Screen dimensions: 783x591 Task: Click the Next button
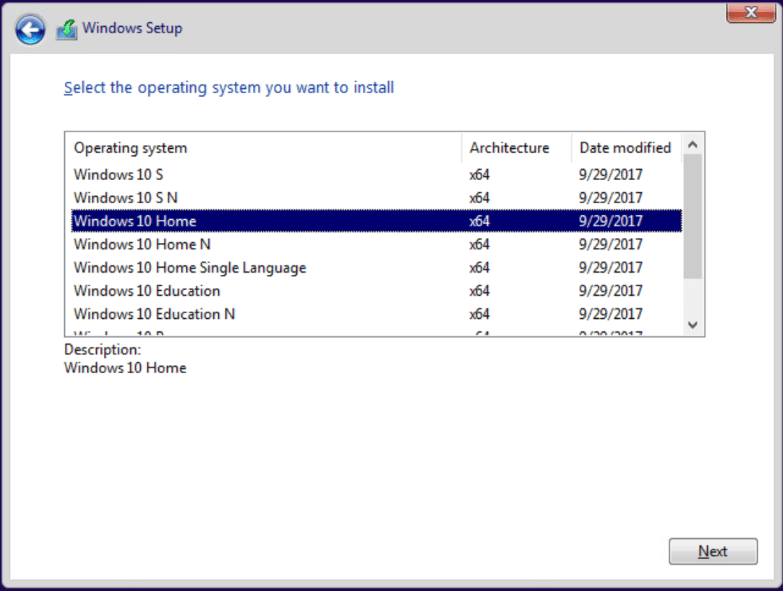[x=712, y=551]
